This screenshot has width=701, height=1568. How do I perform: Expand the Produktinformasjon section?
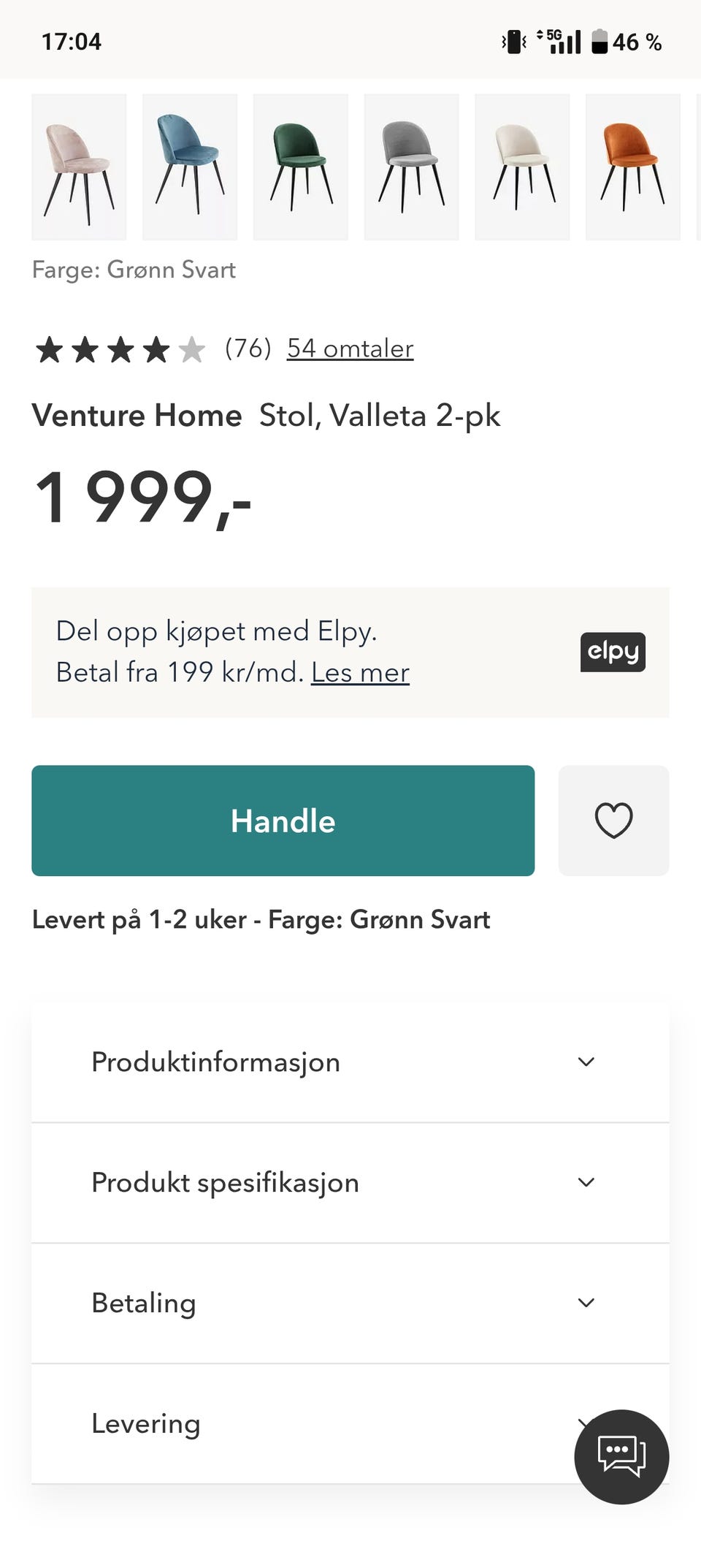click(x=350, y=1062)
